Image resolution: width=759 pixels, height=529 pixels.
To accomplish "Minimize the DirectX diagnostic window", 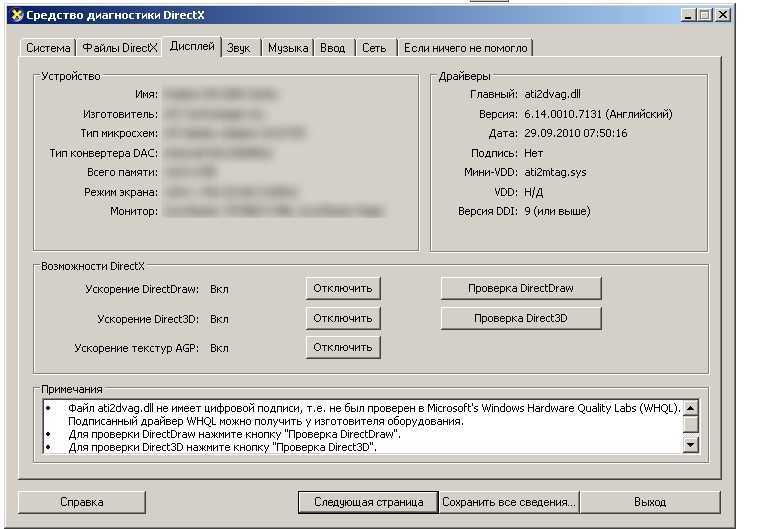I will 688,15.
